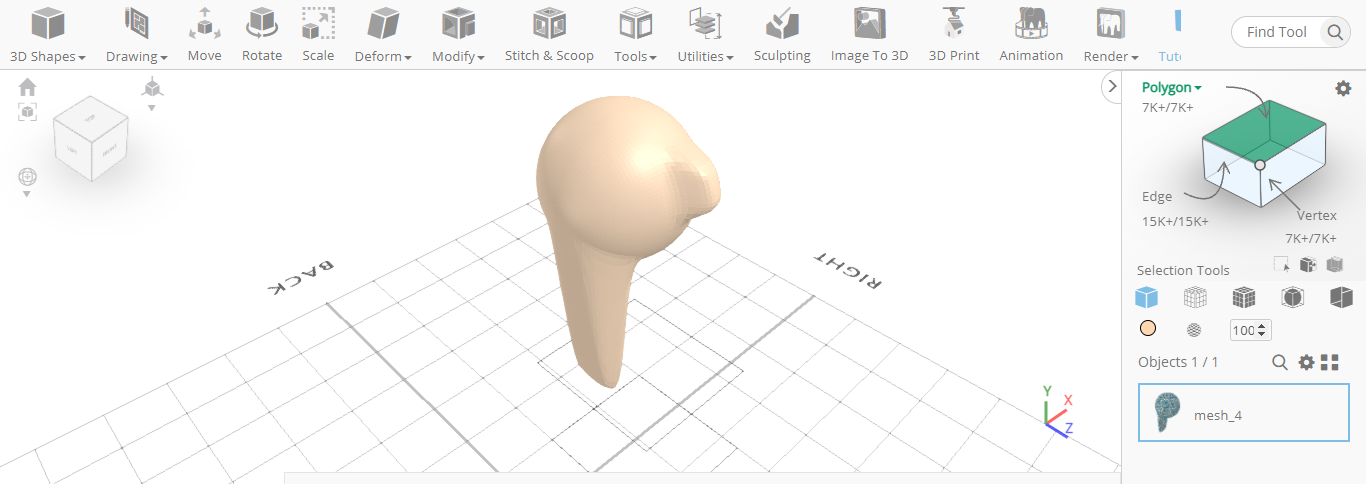Open the Stitch & Scoop tool

(549, 35)
